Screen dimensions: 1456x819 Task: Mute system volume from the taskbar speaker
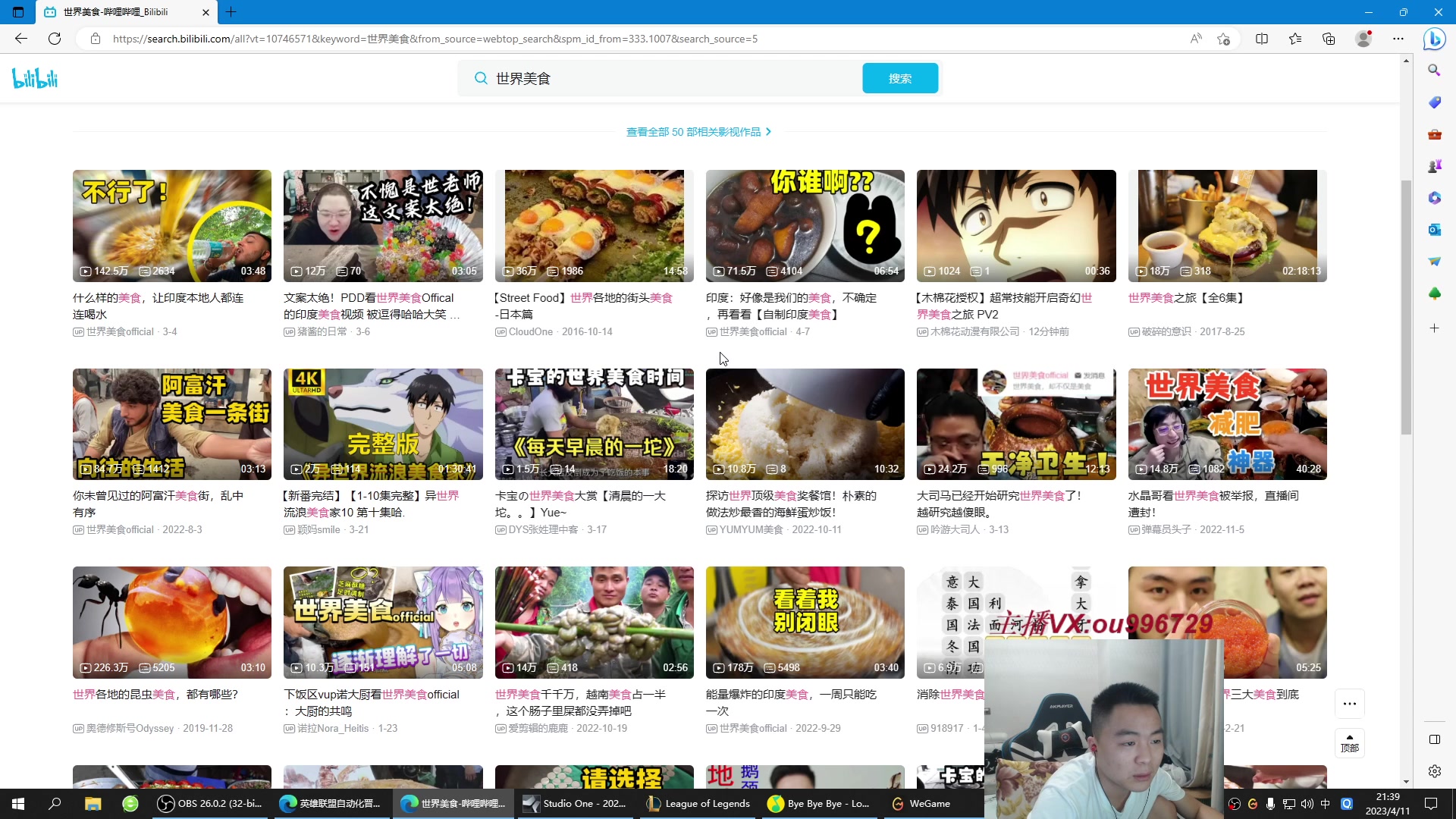pyautogui.click(x=1307, y=803)
